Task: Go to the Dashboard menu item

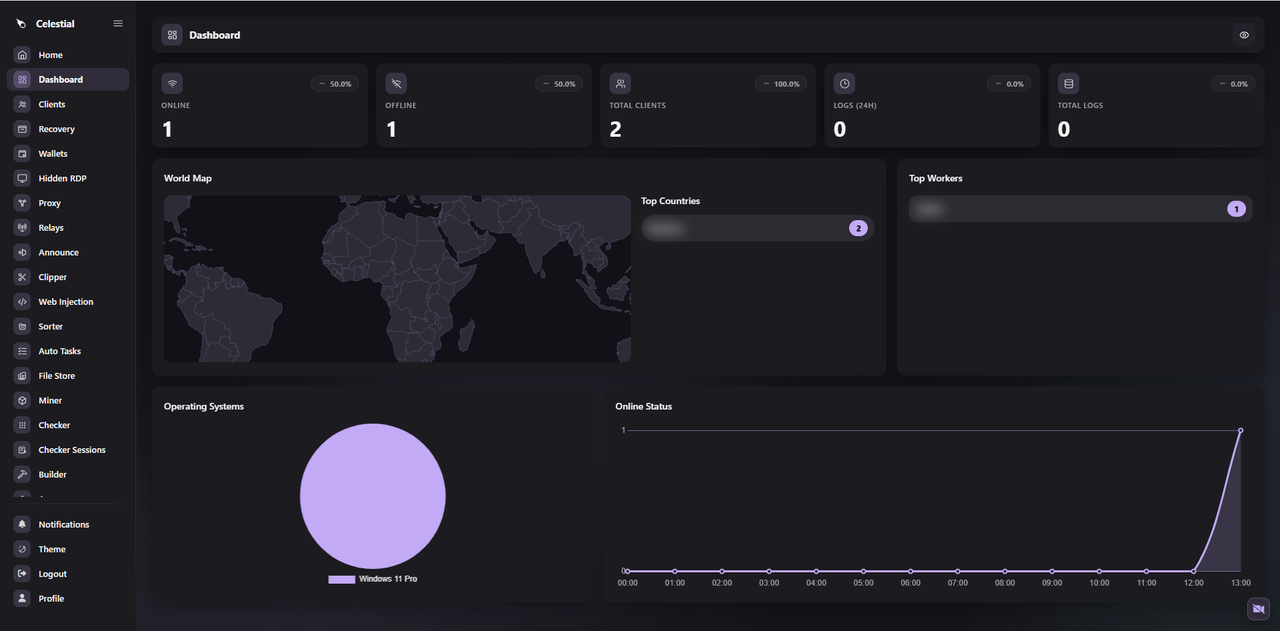Action: click(68, 80)
